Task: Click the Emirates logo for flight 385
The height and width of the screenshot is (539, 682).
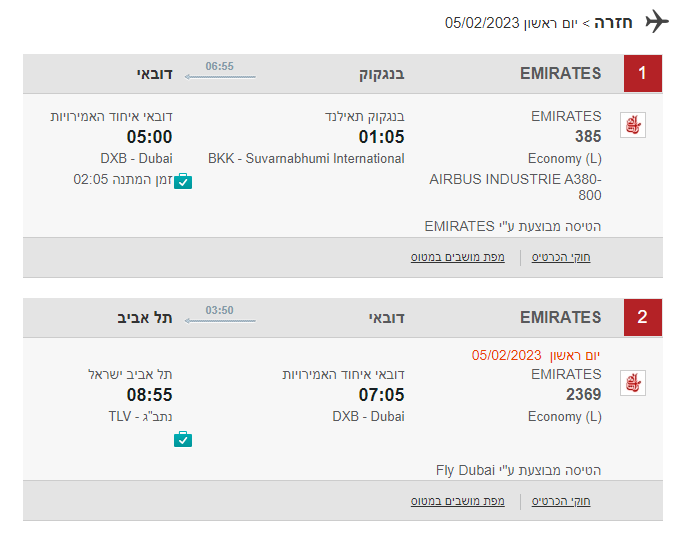Action: [x=633, y=125]
